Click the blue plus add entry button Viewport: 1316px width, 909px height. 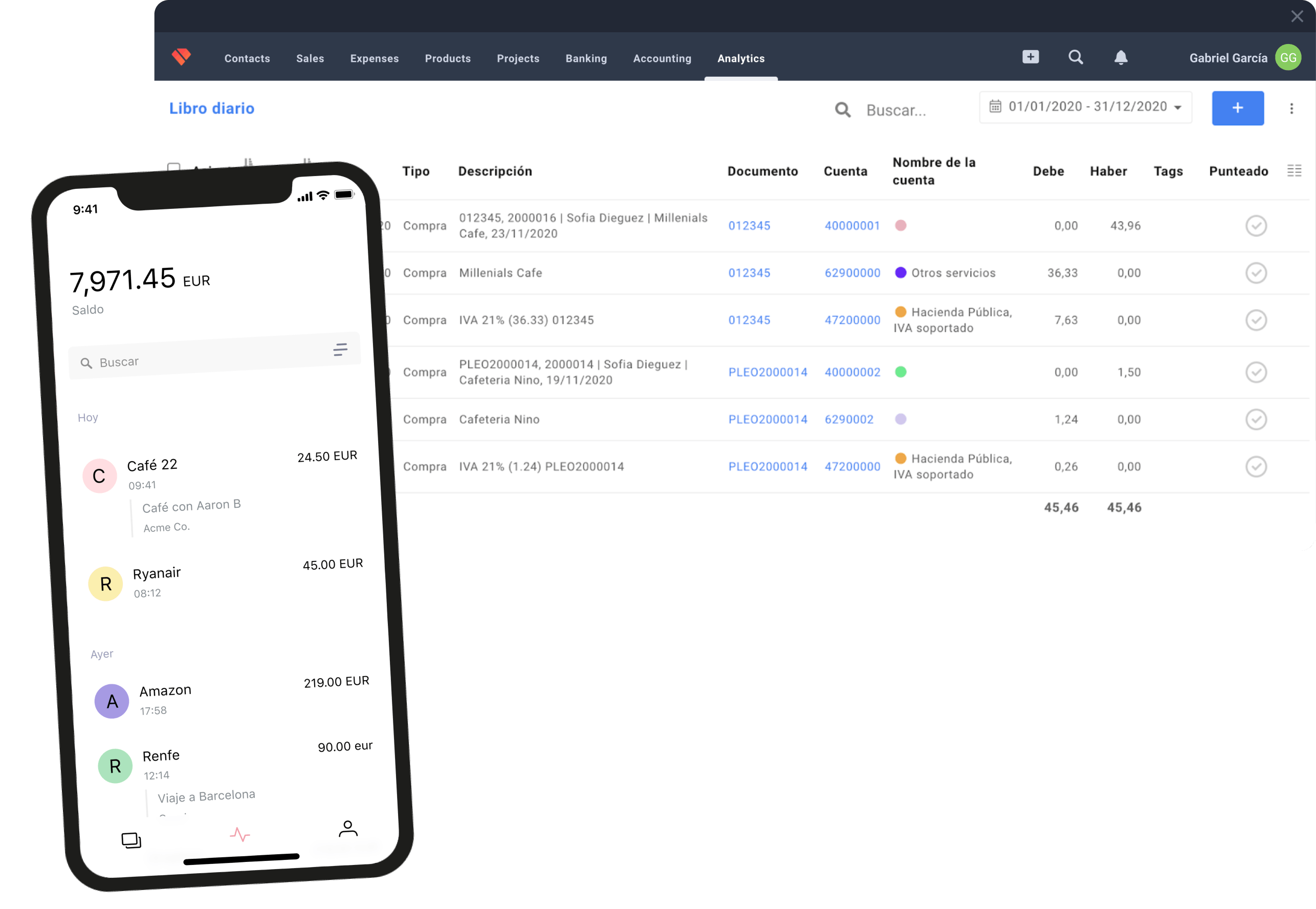tap(1237, 108)
